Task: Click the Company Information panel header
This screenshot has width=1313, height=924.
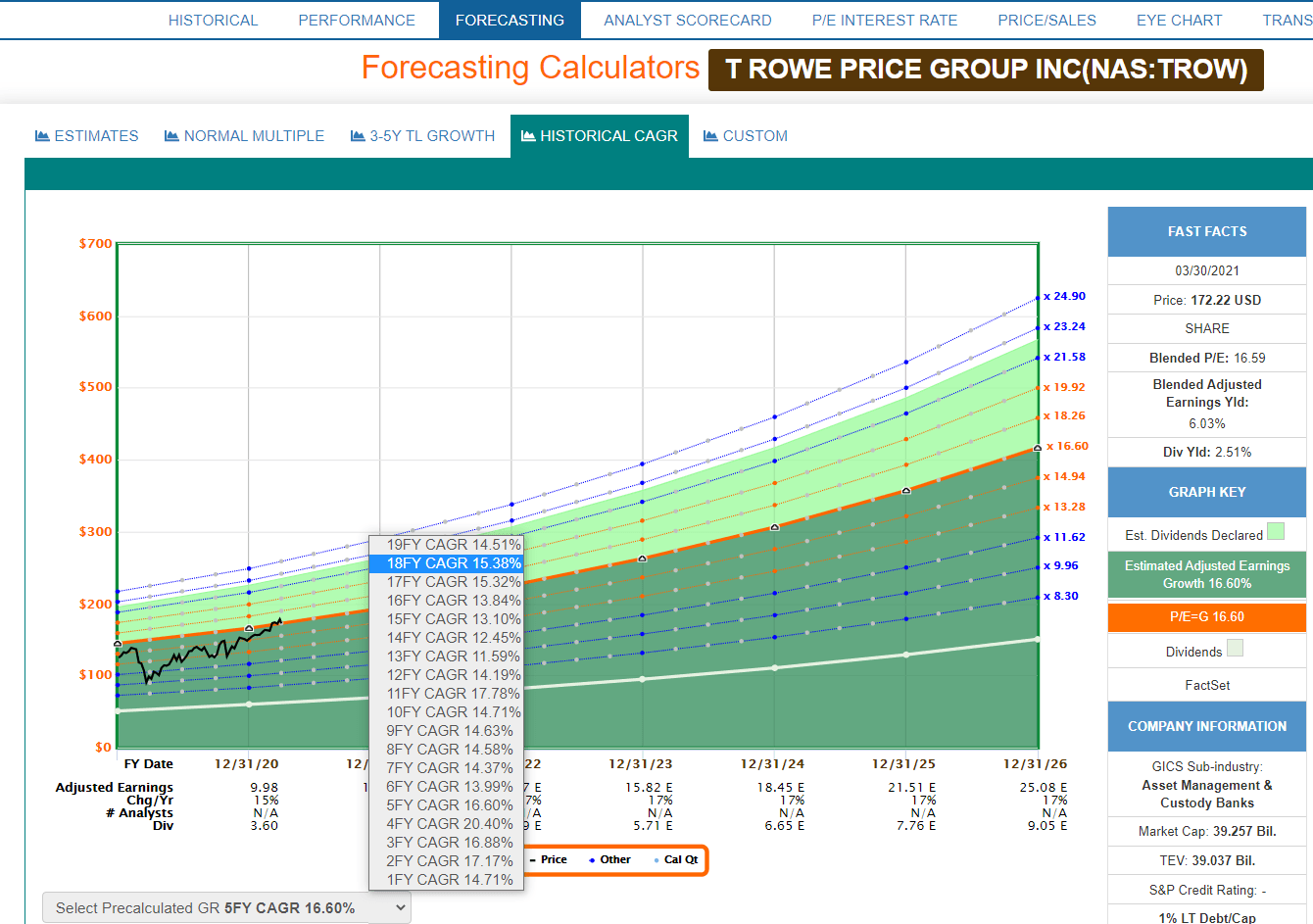Action: click(x=1207, y=727)
